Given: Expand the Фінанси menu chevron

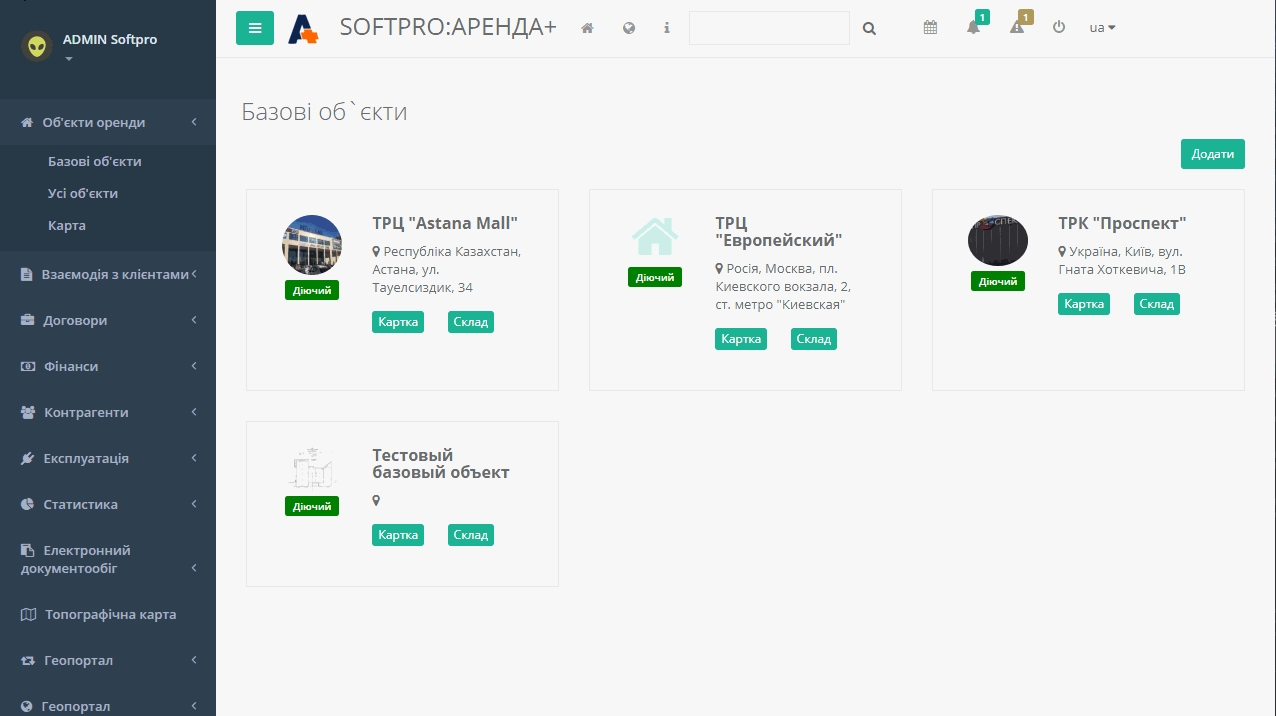Looking at the screenshot, I should [x=194, y=366].
